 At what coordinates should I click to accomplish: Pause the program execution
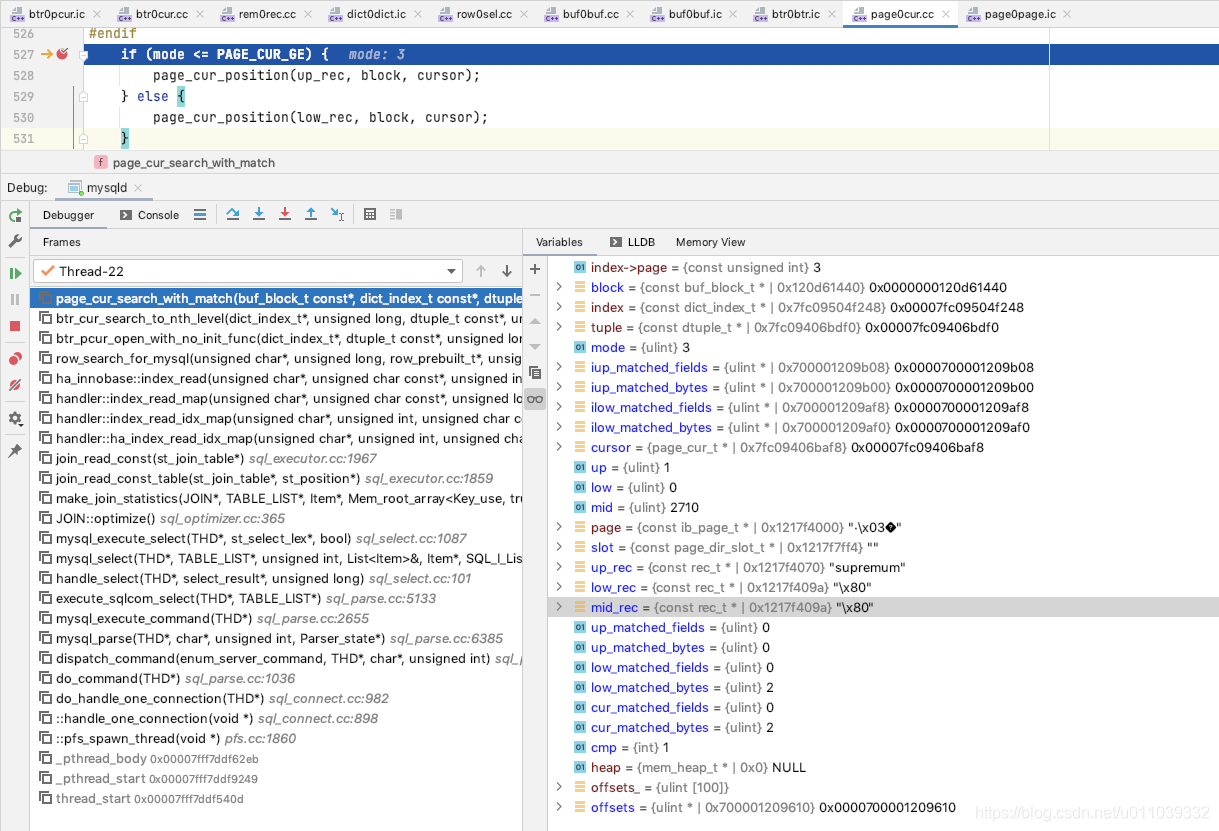(x=15, y=299)
